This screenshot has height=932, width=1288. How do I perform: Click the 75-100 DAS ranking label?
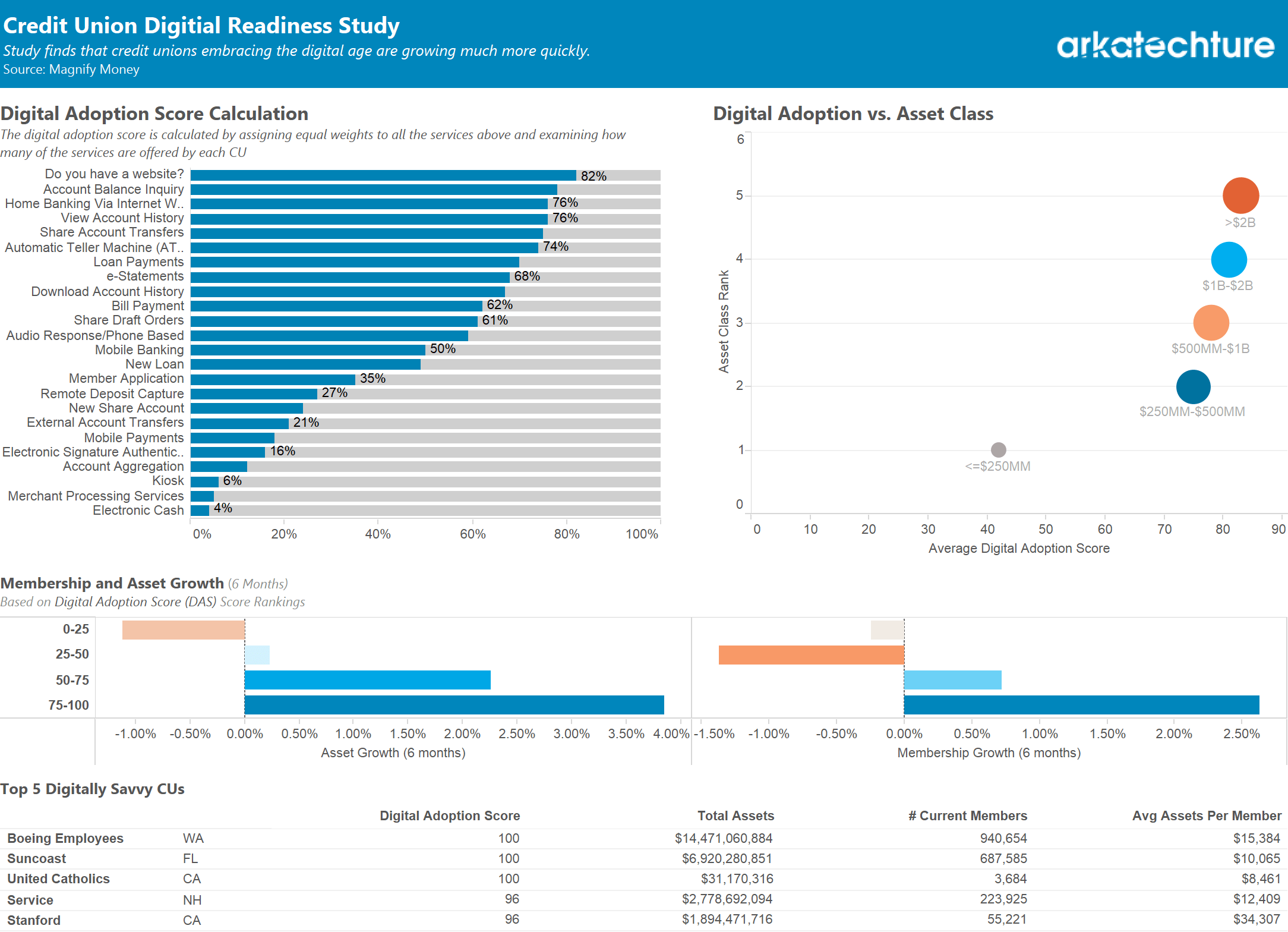[x=68, y=705]
